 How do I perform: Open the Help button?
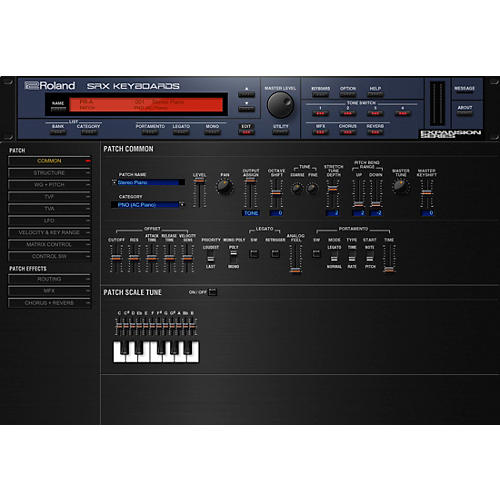tap(375, 94)
